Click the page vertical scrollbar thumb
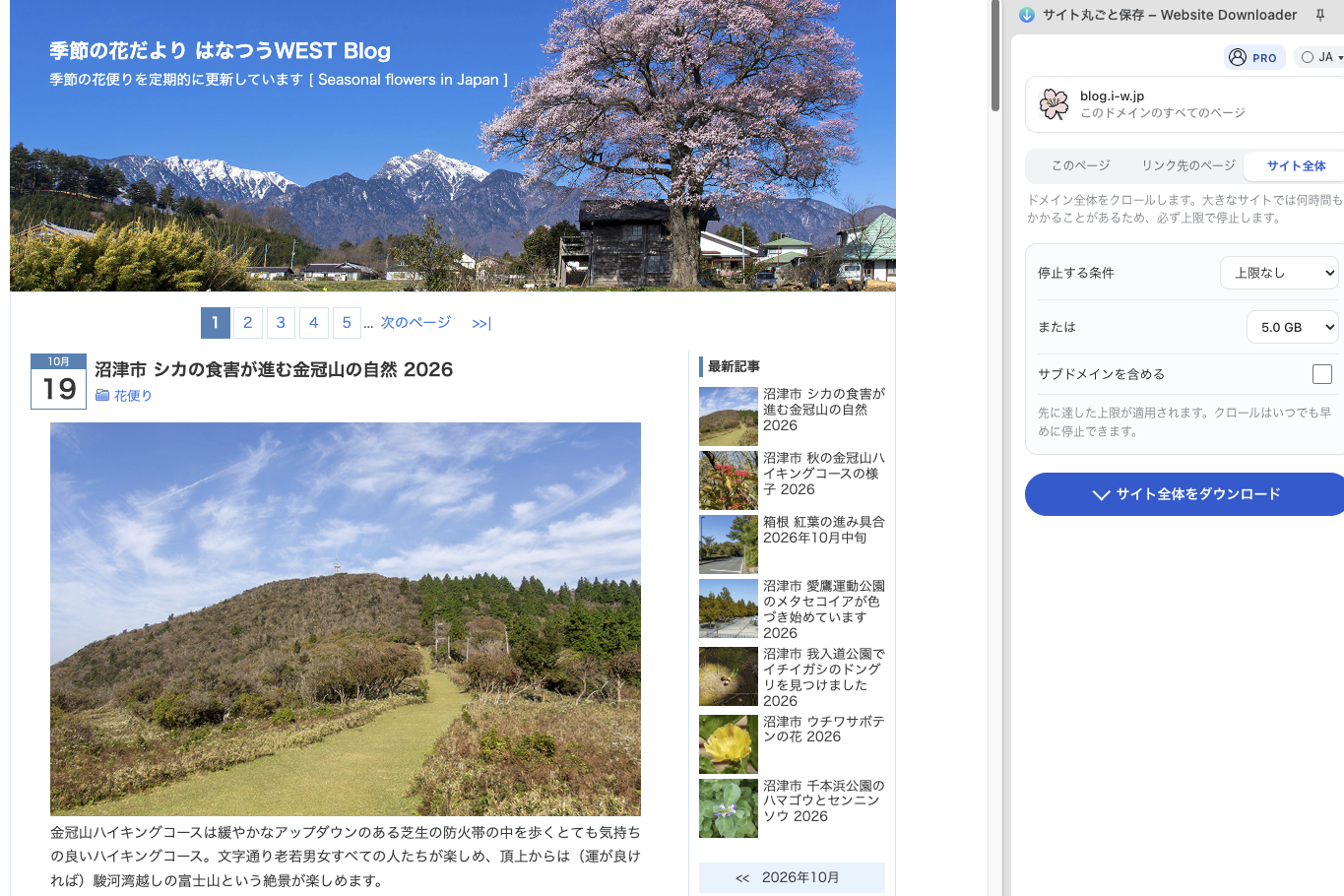The width and height of the screenshot is (1344, 896). point(995,56)
